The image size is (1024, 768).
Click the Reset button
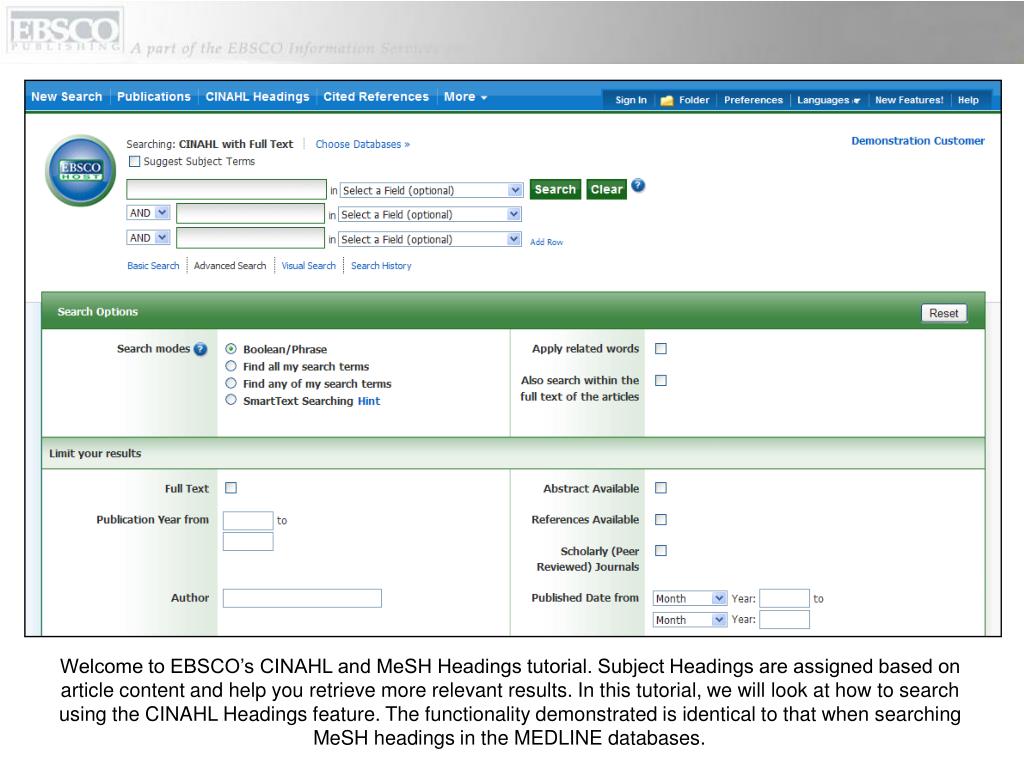944,313
